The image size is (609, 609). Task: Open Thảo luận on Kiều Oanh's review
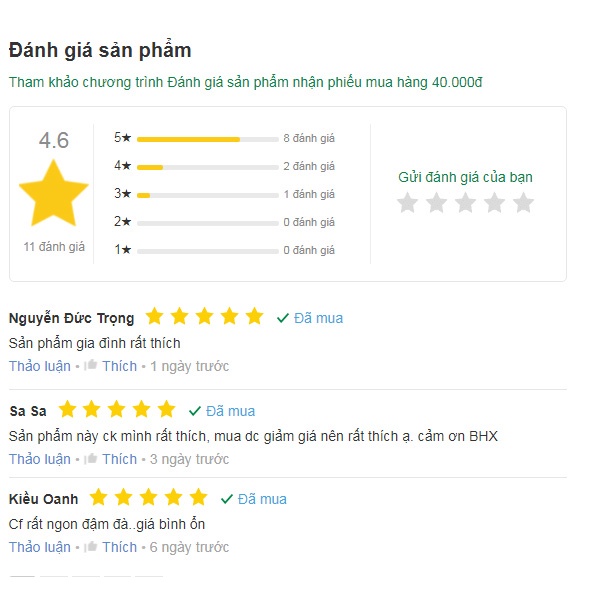coord(40,547)
